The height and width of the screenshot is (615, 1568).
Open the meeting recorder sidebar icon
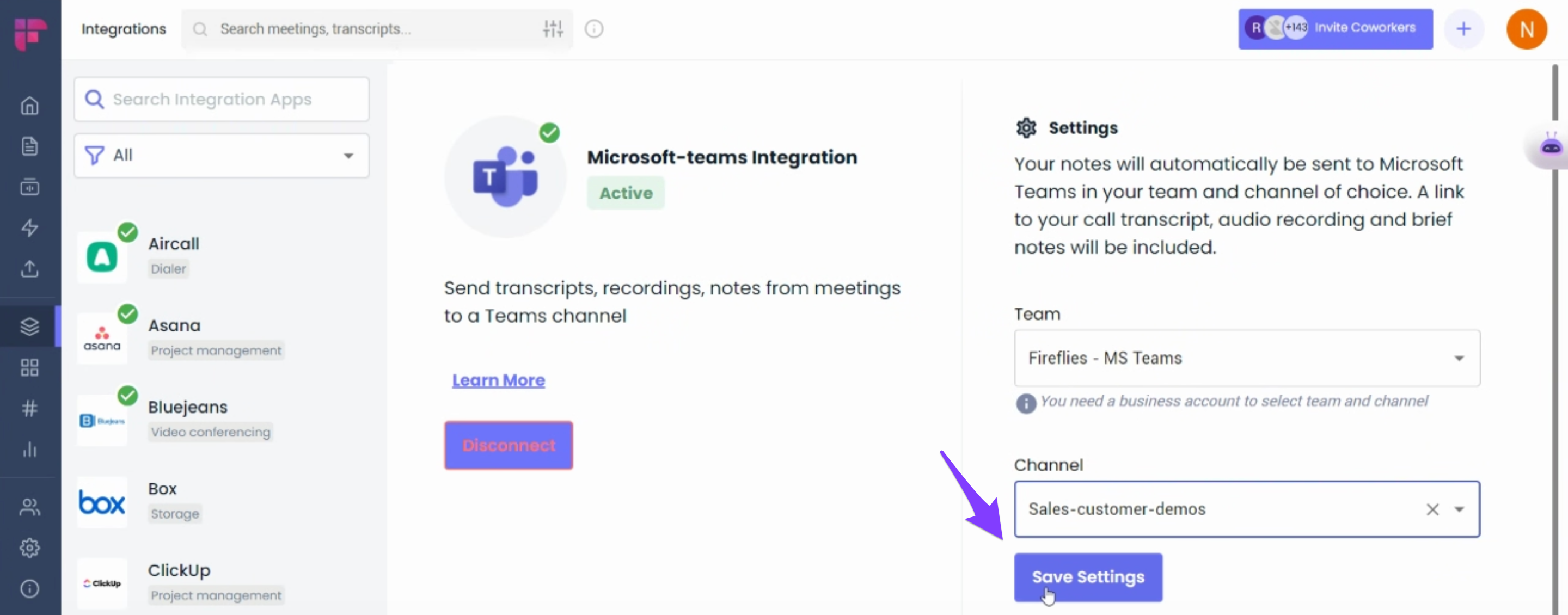tap(30, 187)
